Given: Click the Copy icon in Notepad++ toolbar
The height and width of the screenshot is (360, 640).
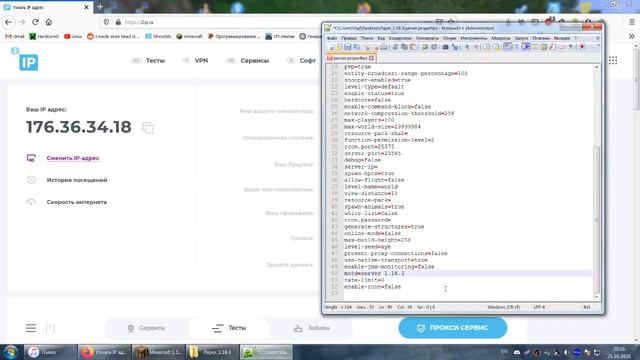Looking at the screenshot, I should coord(404,47).
